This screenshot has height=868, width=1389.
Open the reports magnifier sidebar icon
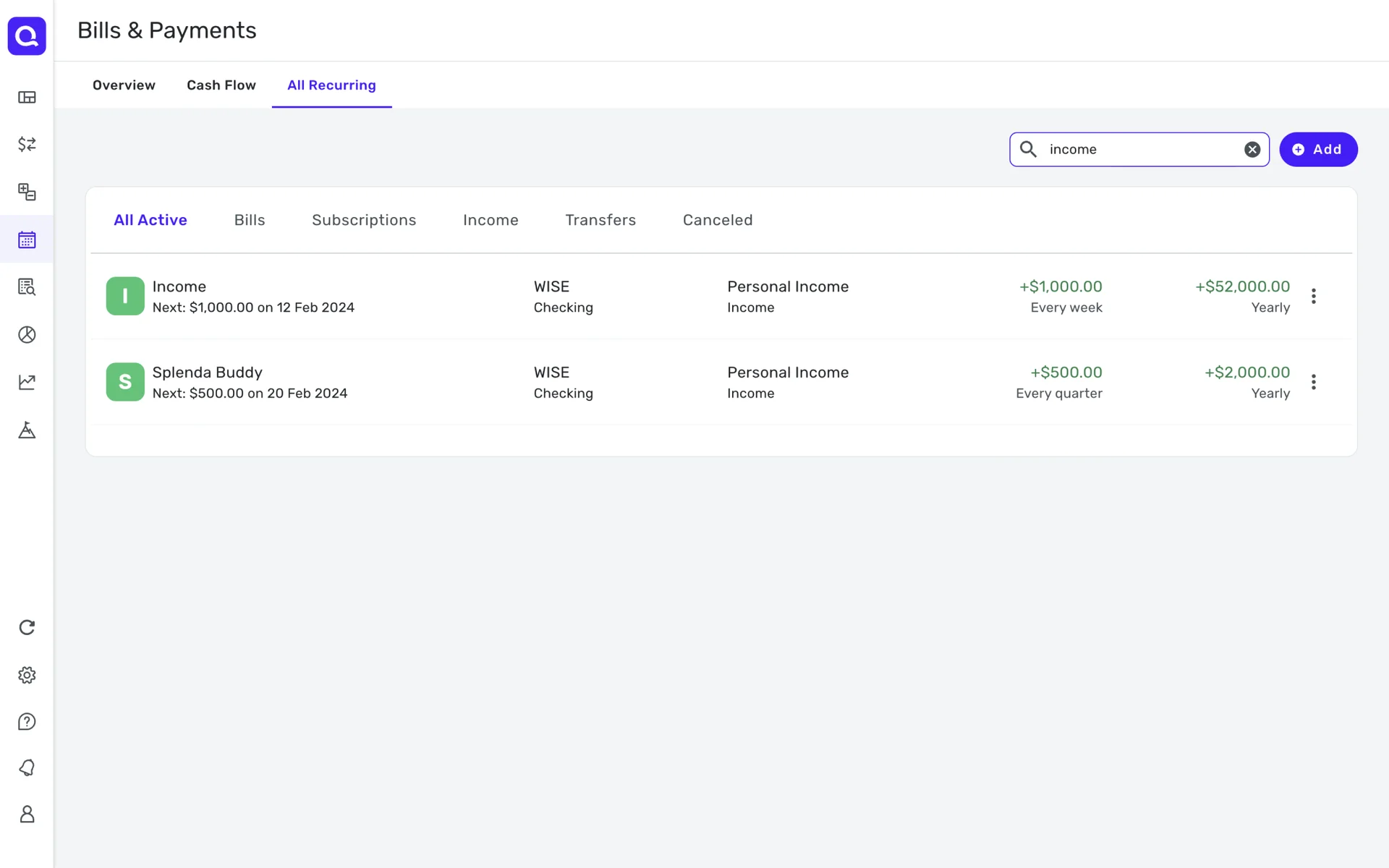coord(27,287)
